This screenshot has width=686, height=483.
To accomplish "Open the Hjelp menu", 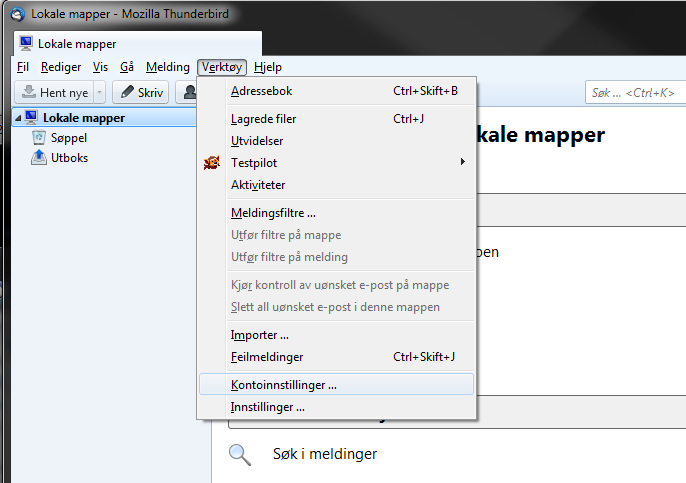I will [268, 67].
